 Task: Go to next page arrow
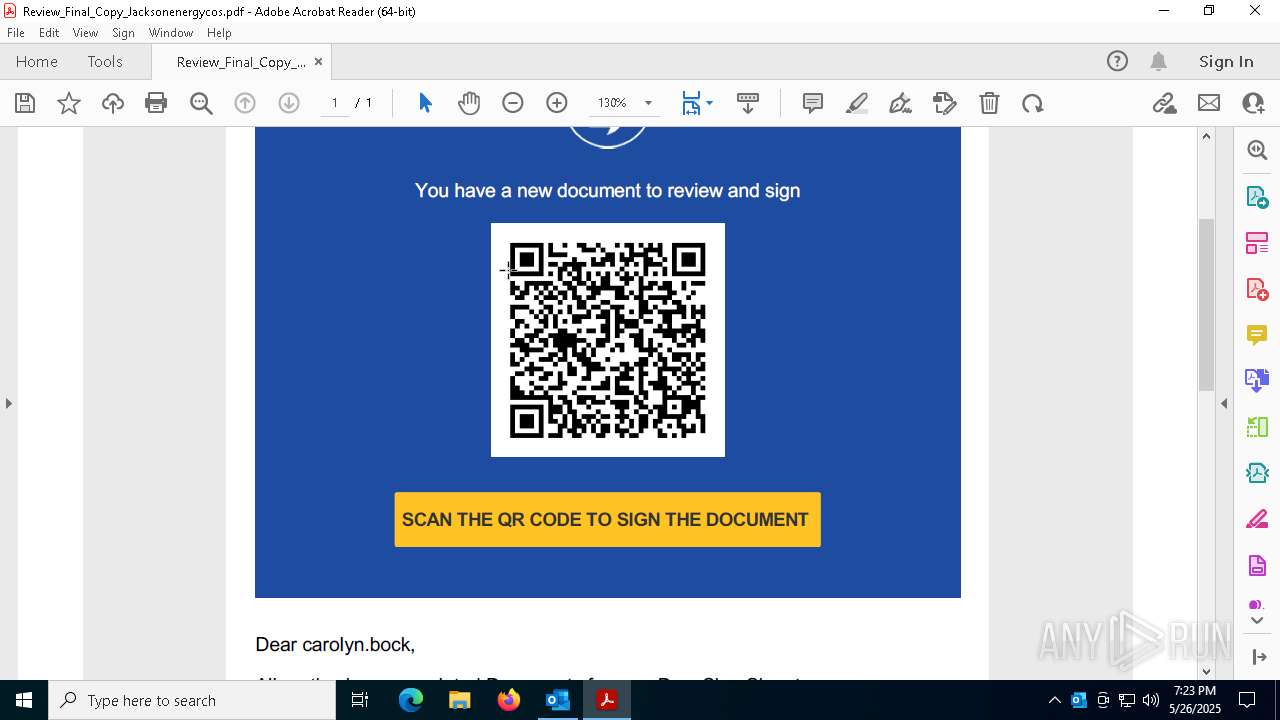[289, 103]
